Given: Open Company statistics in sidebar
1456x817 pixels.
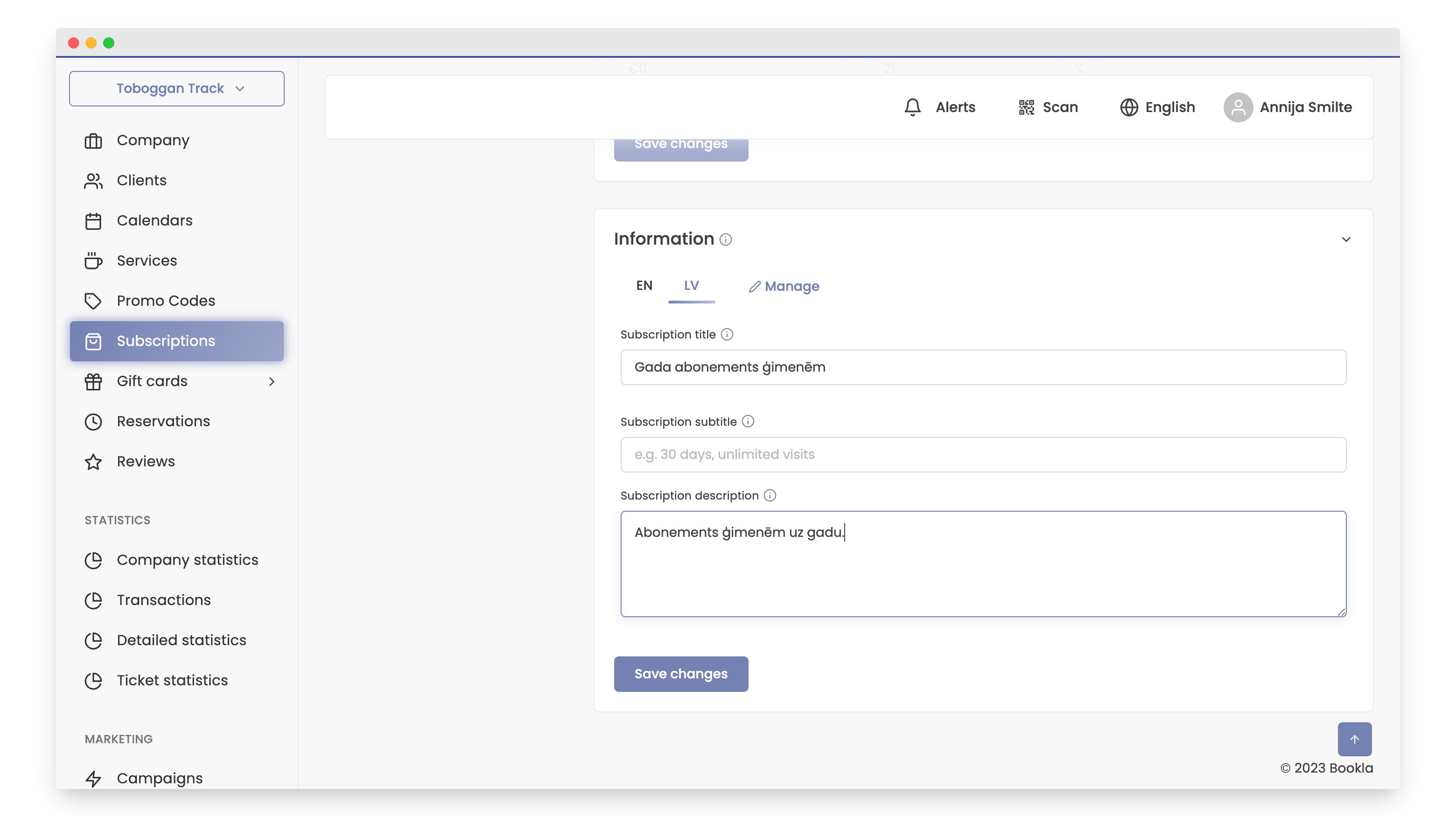Looking at the screenshot, I should pyautogui.click(x=187, y=560).
